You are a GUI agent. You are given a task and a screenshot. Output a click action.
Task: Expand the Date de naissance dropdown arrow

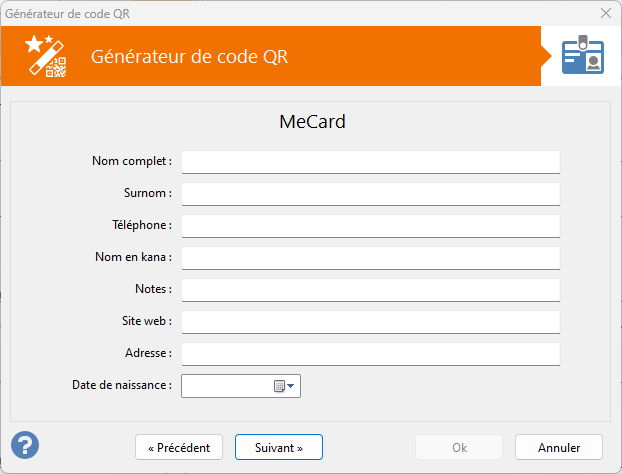(291, 386)
